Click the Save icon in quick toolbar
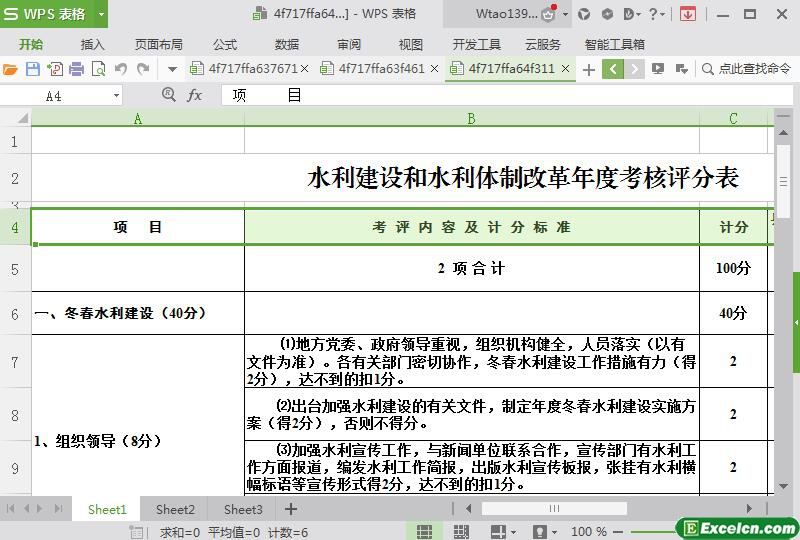Viewport: 800px width, 540px height. click(x=32, y=69)
